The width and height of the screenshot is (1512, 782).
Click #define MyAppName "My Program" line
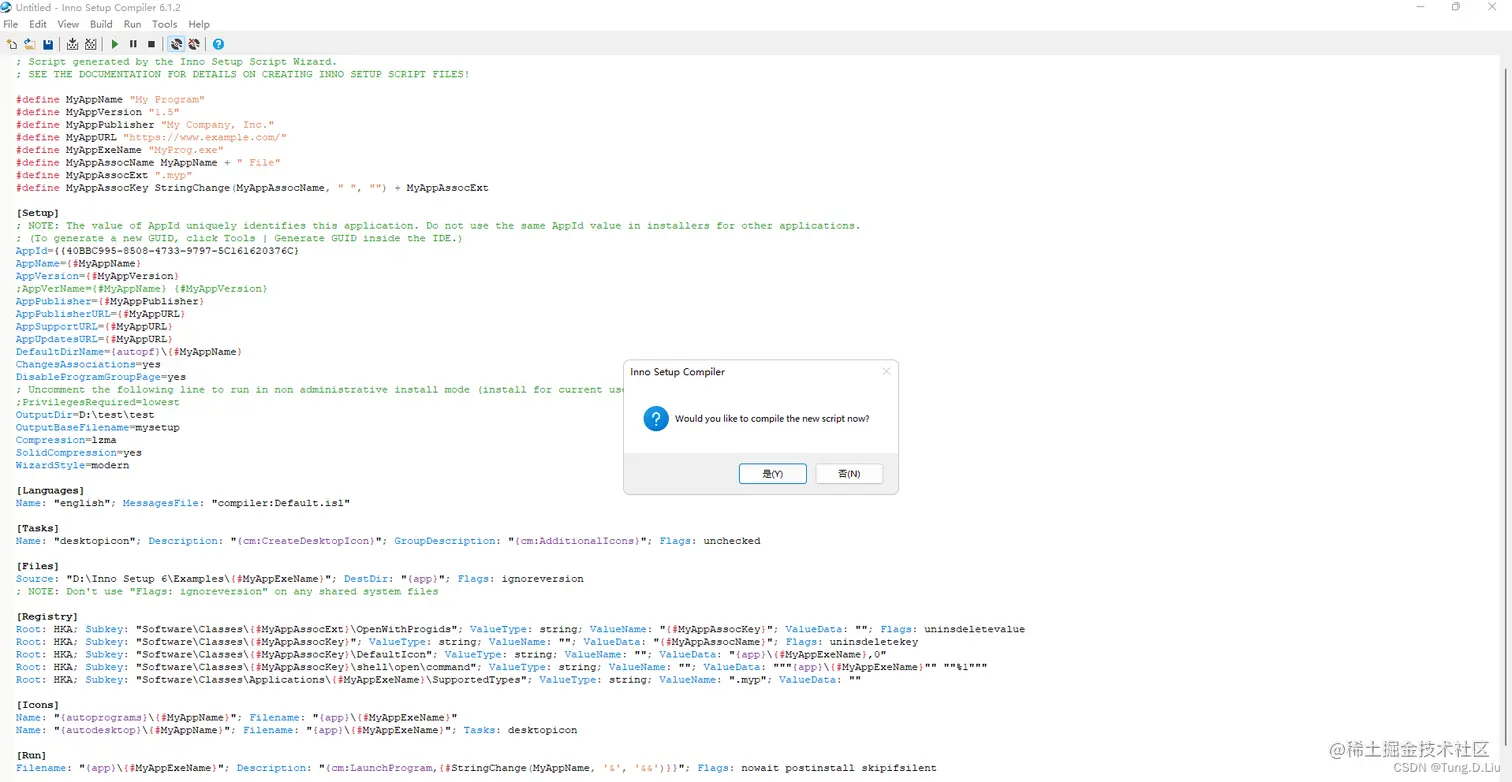110,100
